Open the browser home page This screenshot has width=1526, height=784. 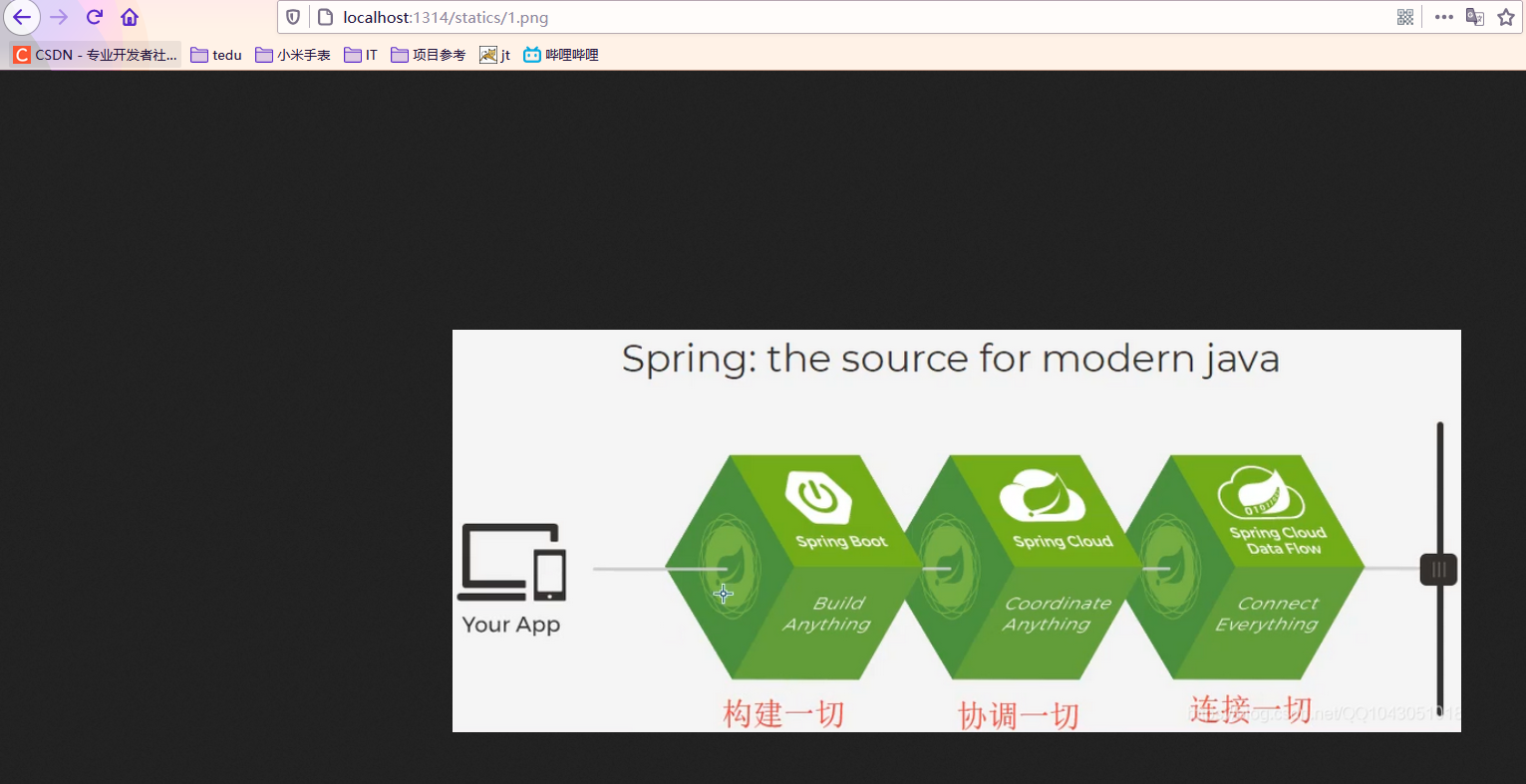coord(130,17)
